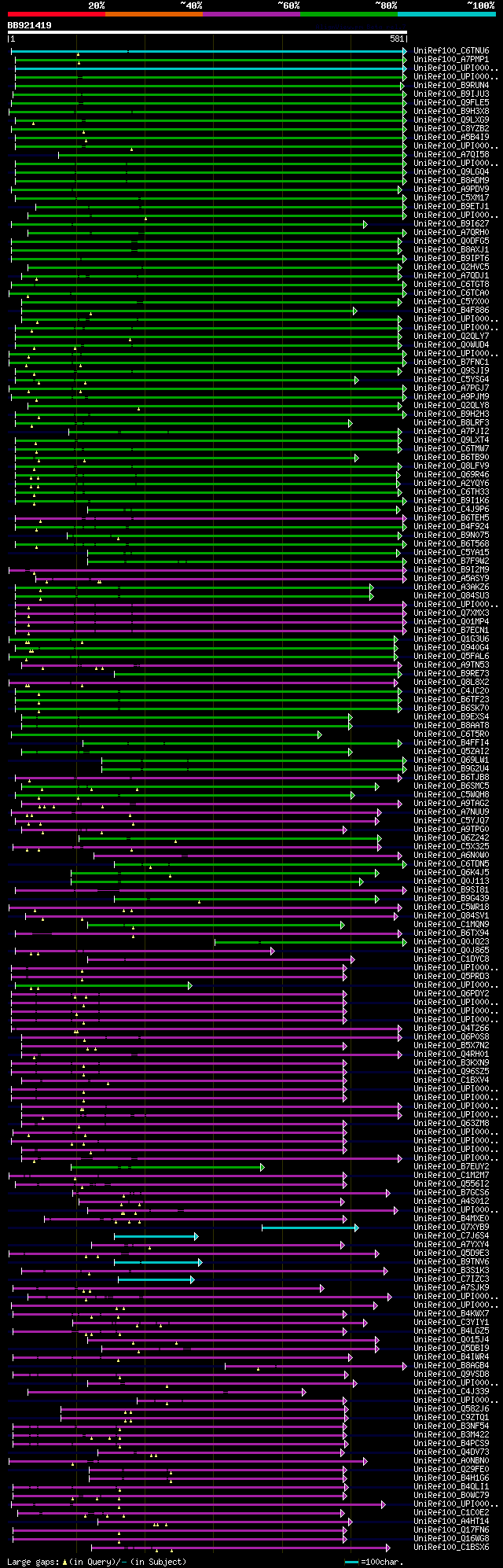Select UniRef100_C7J6S4 label
This screenshot has height=1568, width=503.
[451, 1236]
